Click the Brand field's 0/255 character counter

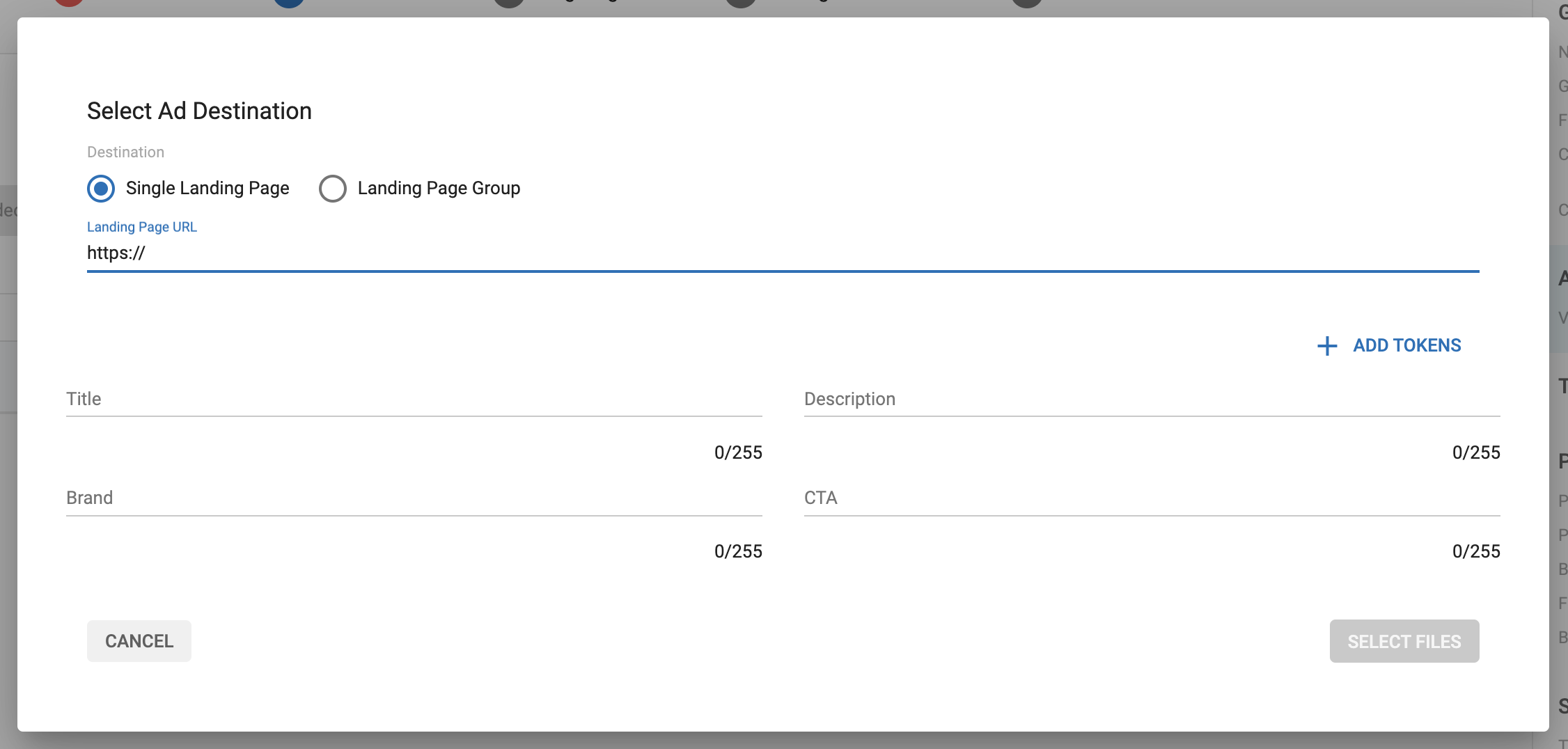(x=738, y=551)
